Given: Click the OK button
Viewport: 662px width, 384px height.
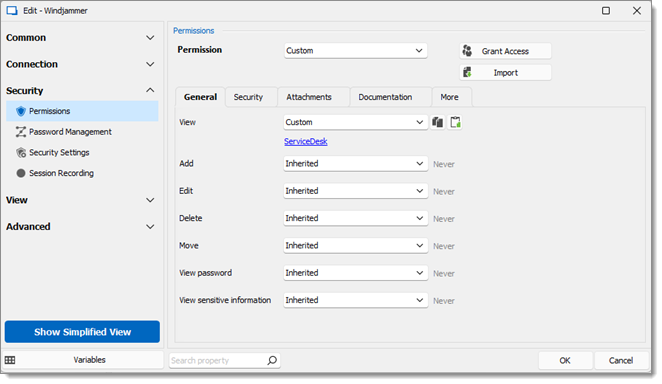Looking at the screenshot, I should 565,361.
